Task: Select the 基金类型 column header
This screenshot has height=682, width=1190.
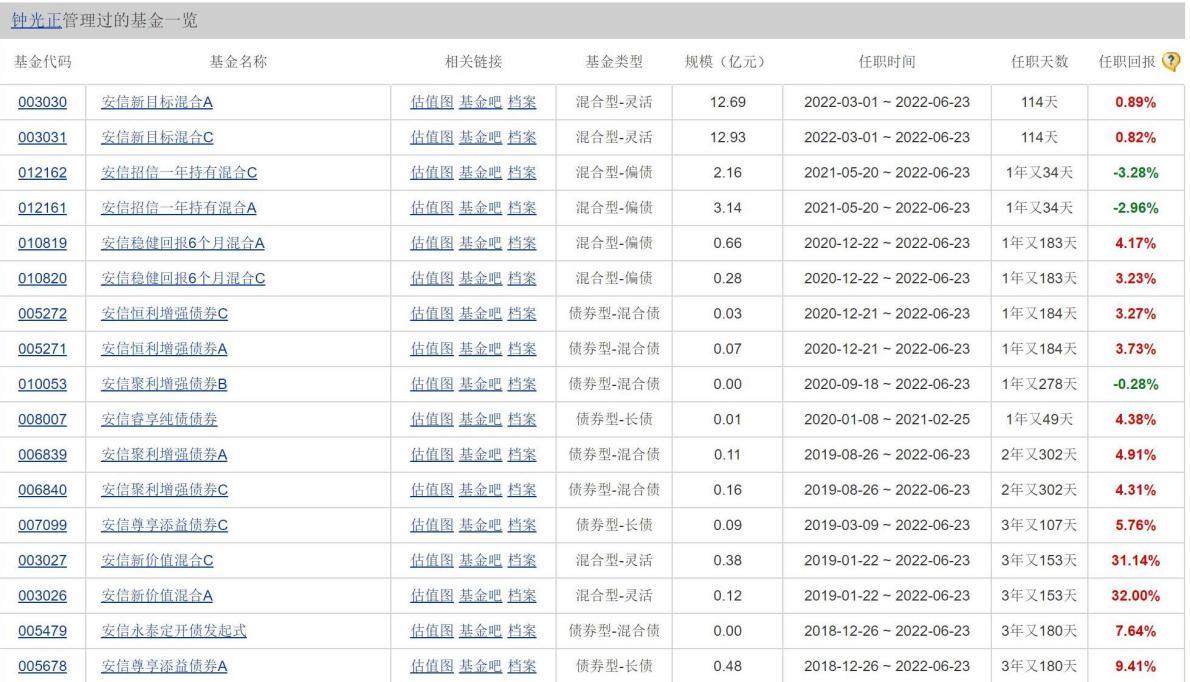Action: (x=613, y=61)
